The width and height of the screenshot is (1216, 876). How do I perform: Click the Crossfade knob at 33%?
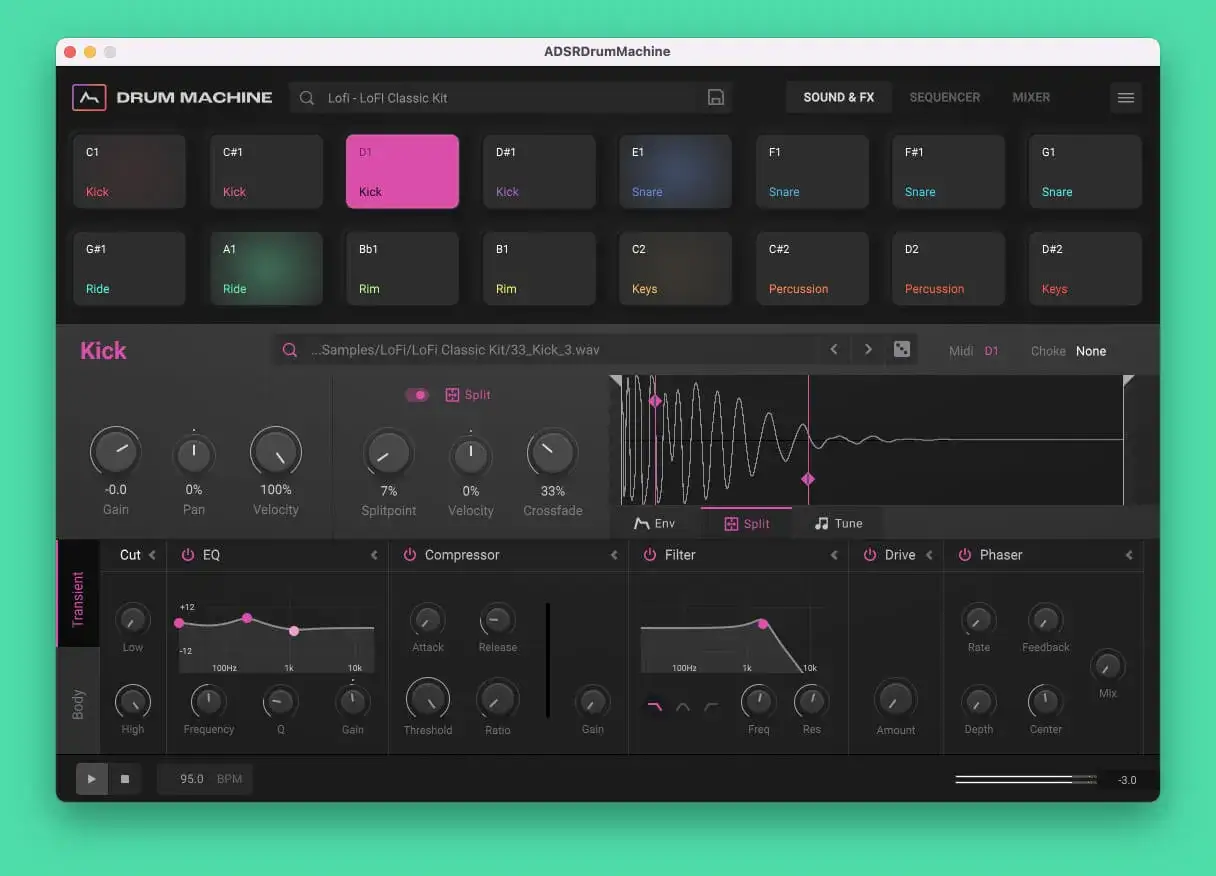552,454
